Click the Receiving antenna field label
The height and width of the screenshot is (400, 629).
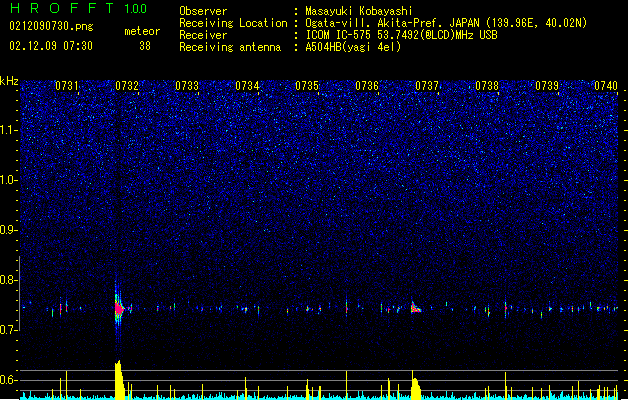coord(230,47)
